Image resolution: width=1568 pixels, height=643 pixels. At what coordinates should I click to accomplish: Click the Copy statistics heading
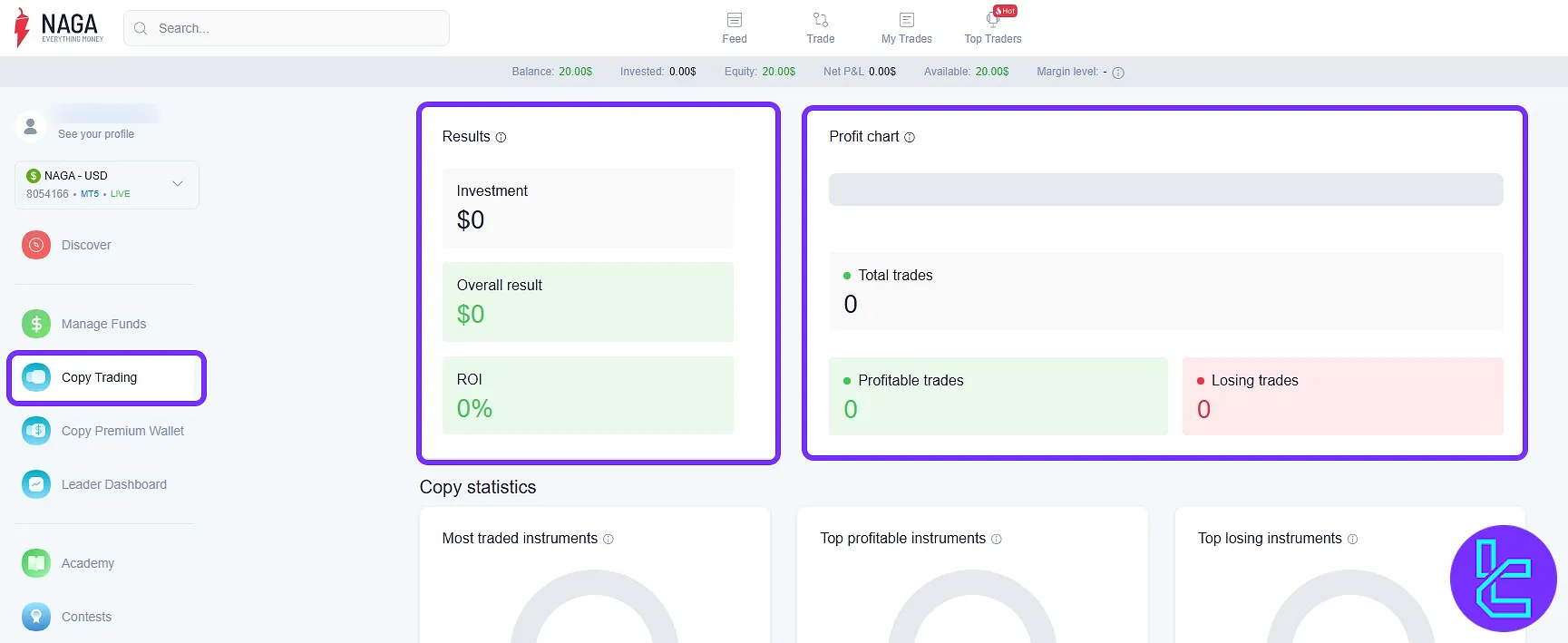coord(478,487)
